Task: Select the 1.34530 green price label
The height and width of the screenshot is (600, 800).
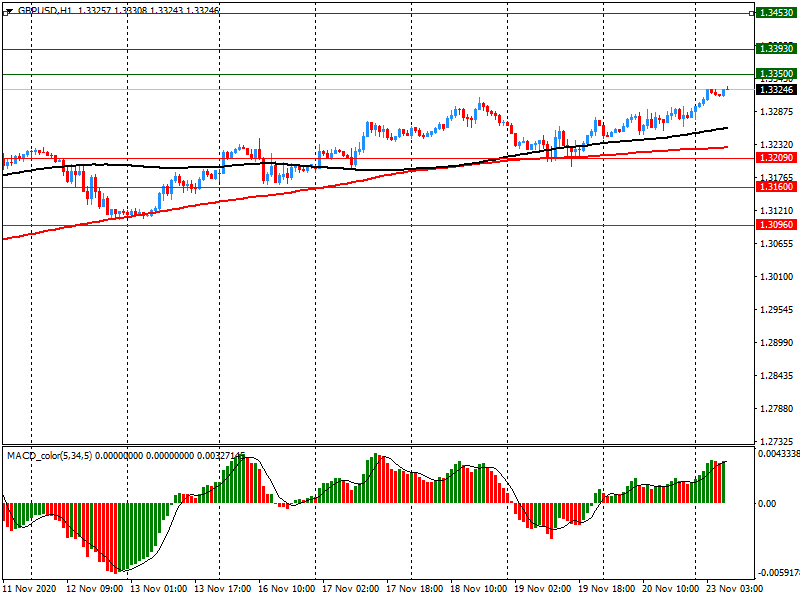Action: click(776, 13)
